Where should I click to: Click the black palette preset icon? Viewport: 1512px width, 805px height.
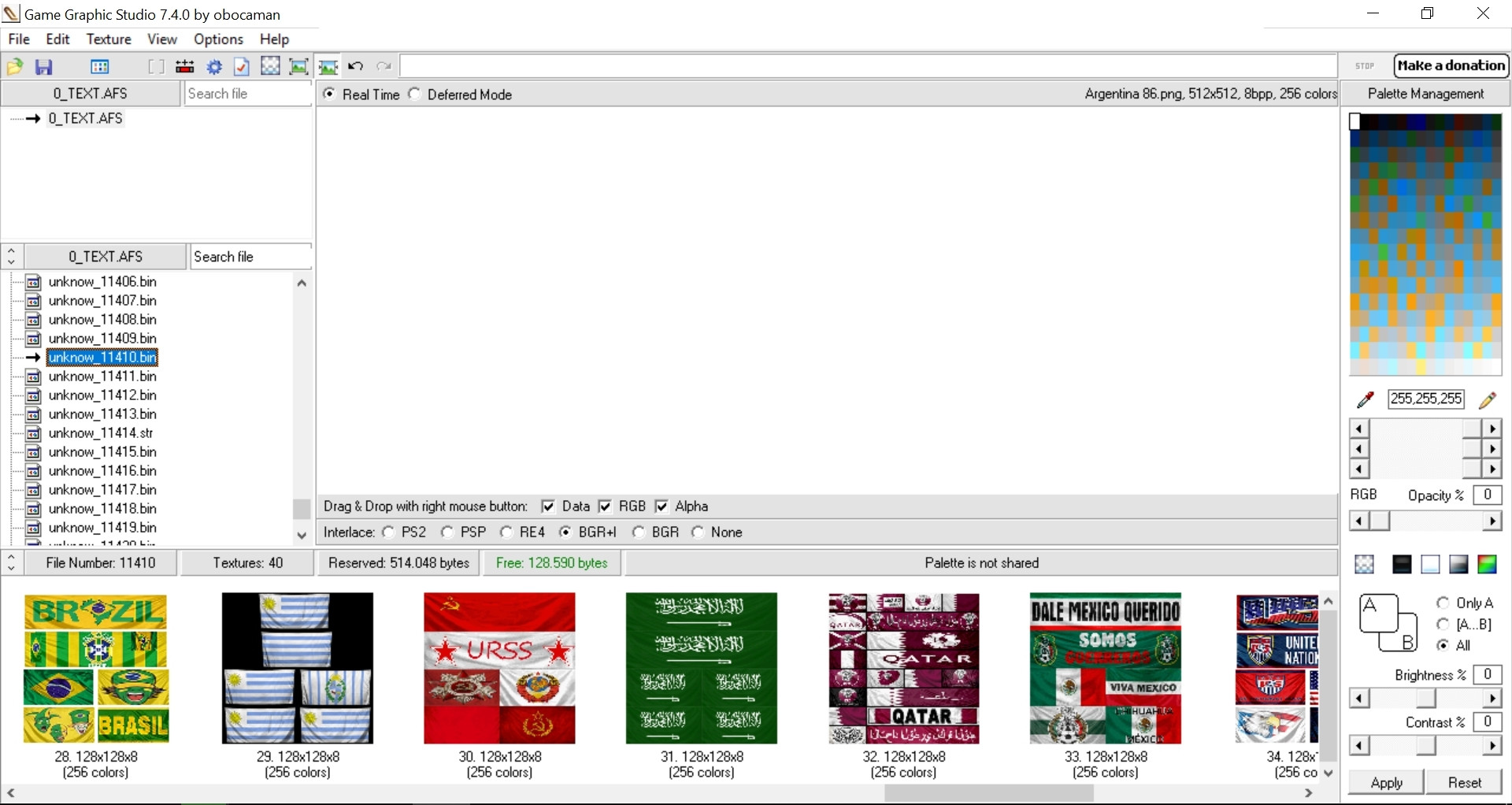click(x=1402, y=564)
